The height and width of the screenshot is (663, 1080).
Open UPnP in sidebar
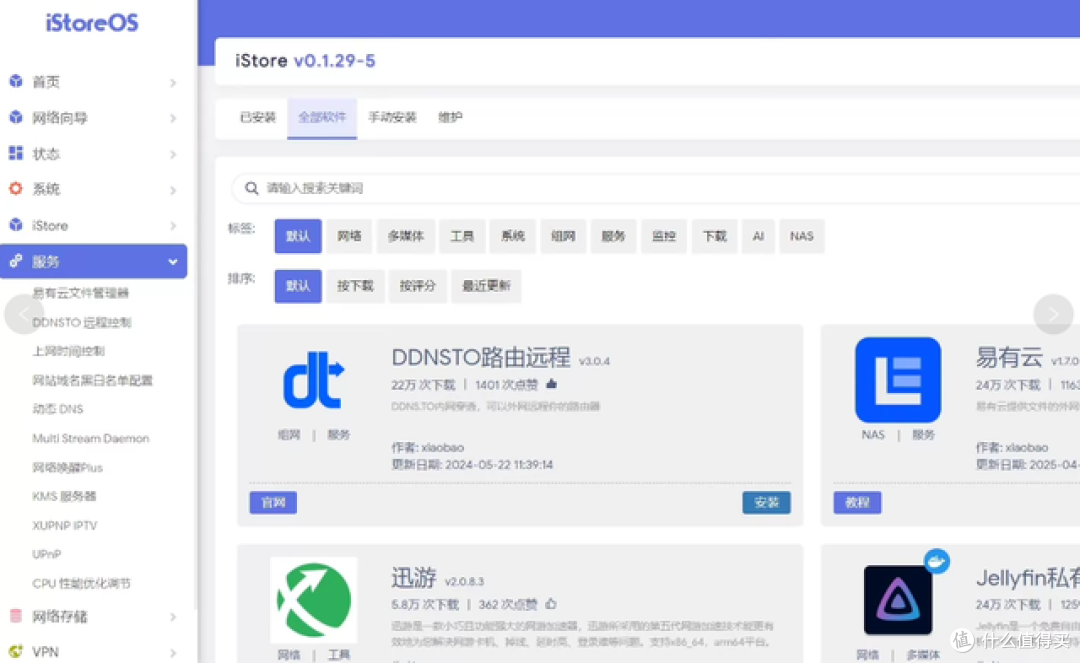(47, 554)
